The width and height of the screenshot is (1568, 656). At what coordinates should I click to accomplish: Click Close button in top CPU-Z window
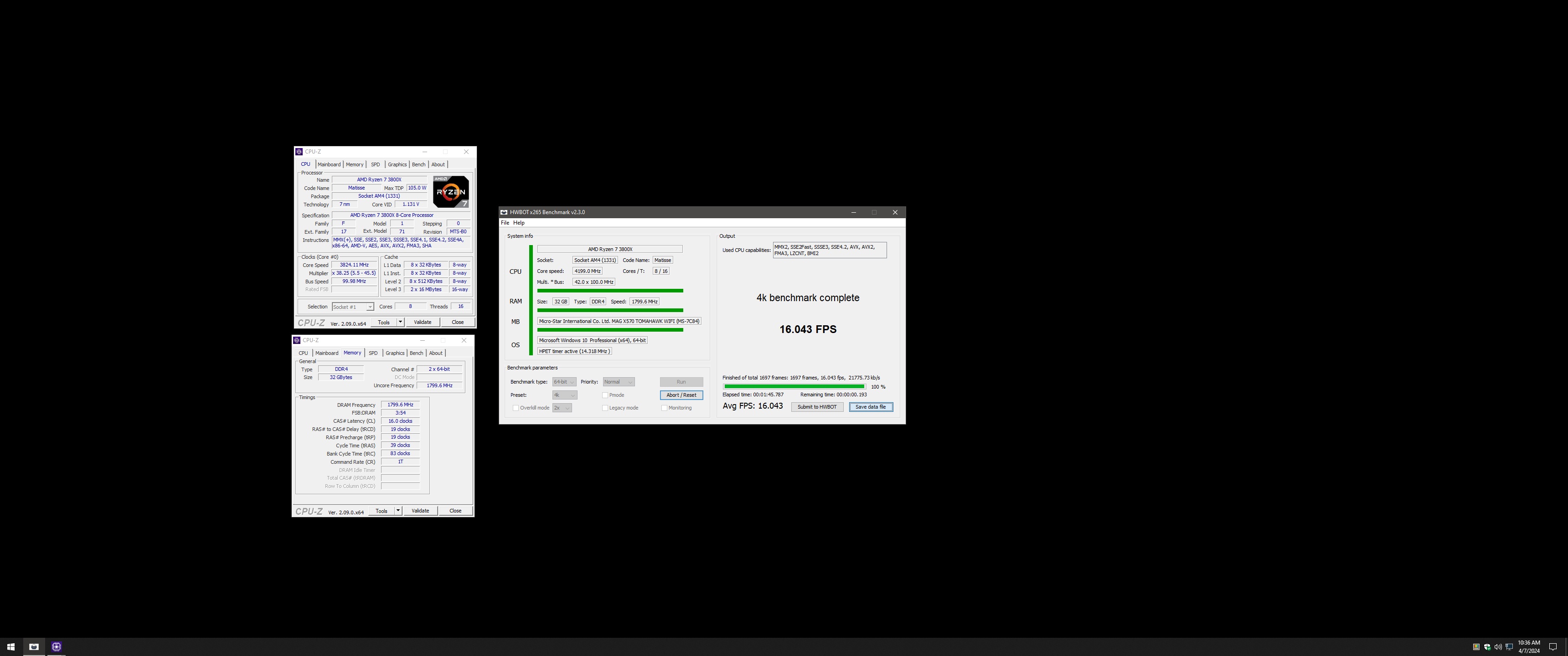click(458, 323)
